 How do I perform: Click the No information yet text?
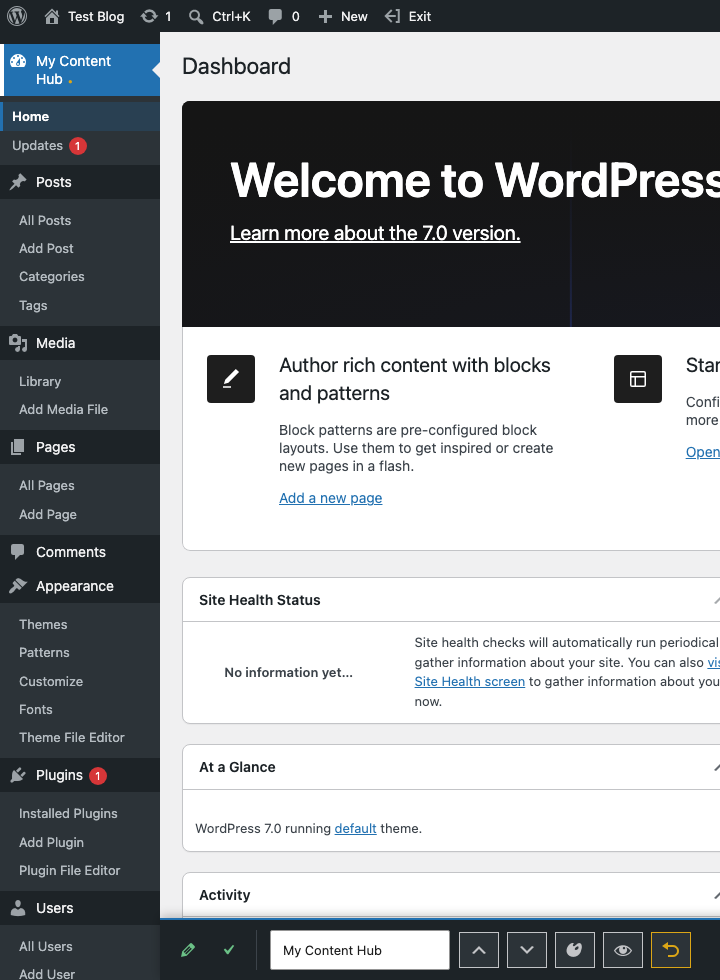click(289, 672)
